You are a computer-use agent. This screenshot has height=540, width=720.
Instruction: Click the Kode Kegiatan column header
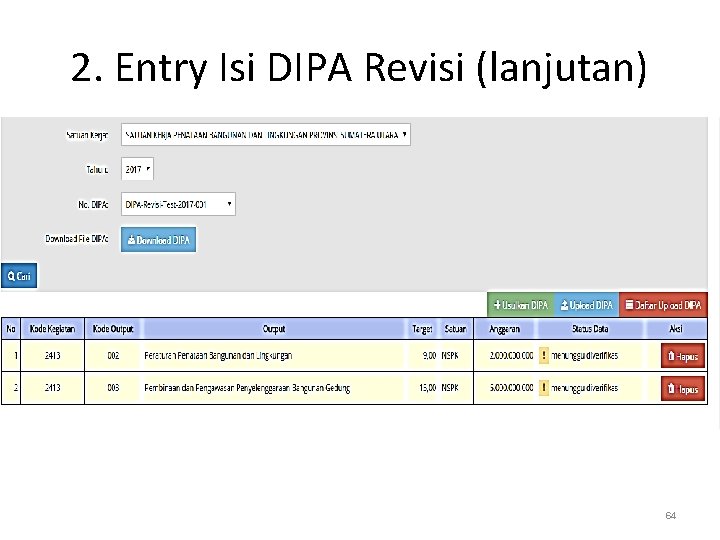point(52,329)
